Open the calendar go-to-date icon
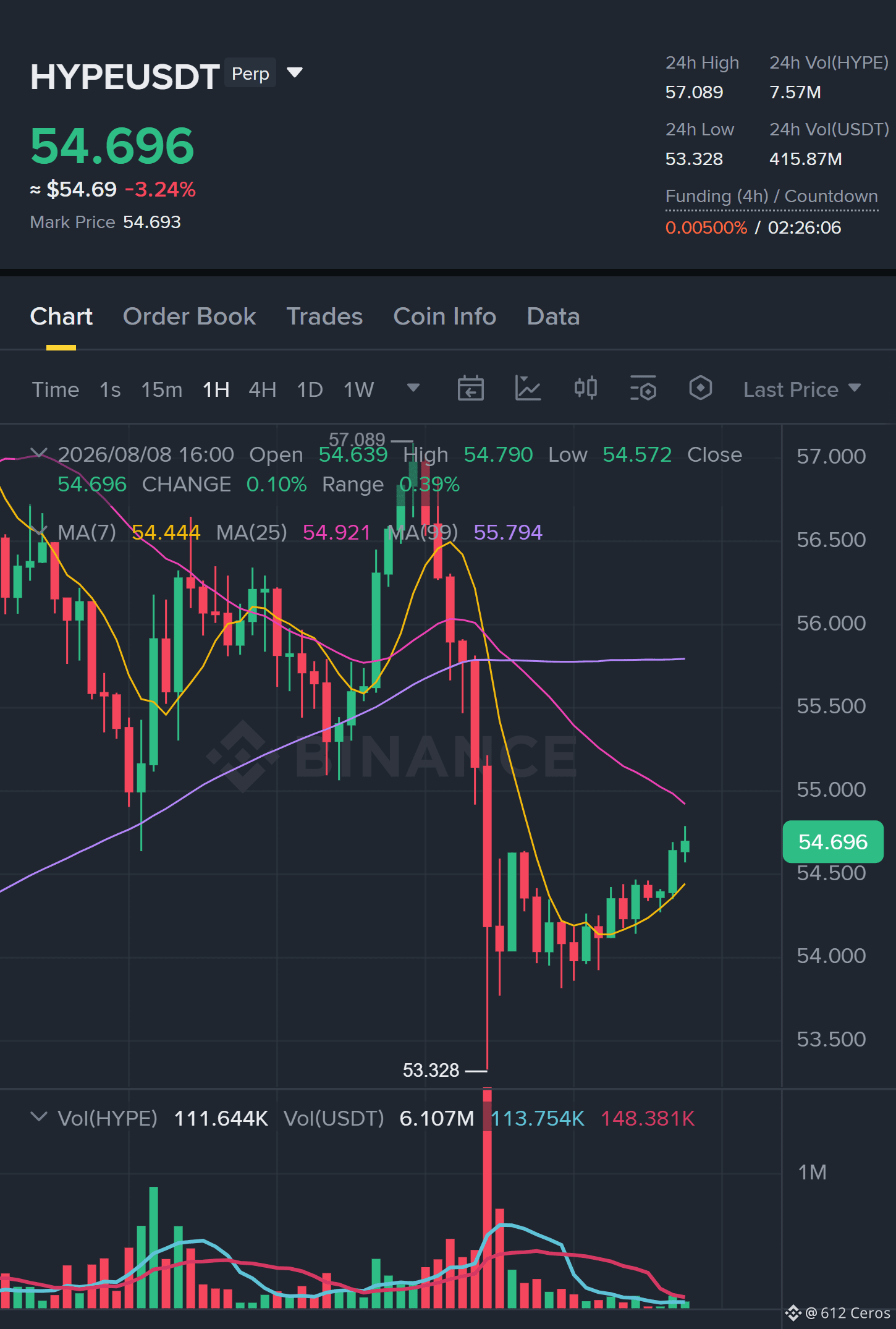This screenshot has height=1329, width=896. click(470, 389)
